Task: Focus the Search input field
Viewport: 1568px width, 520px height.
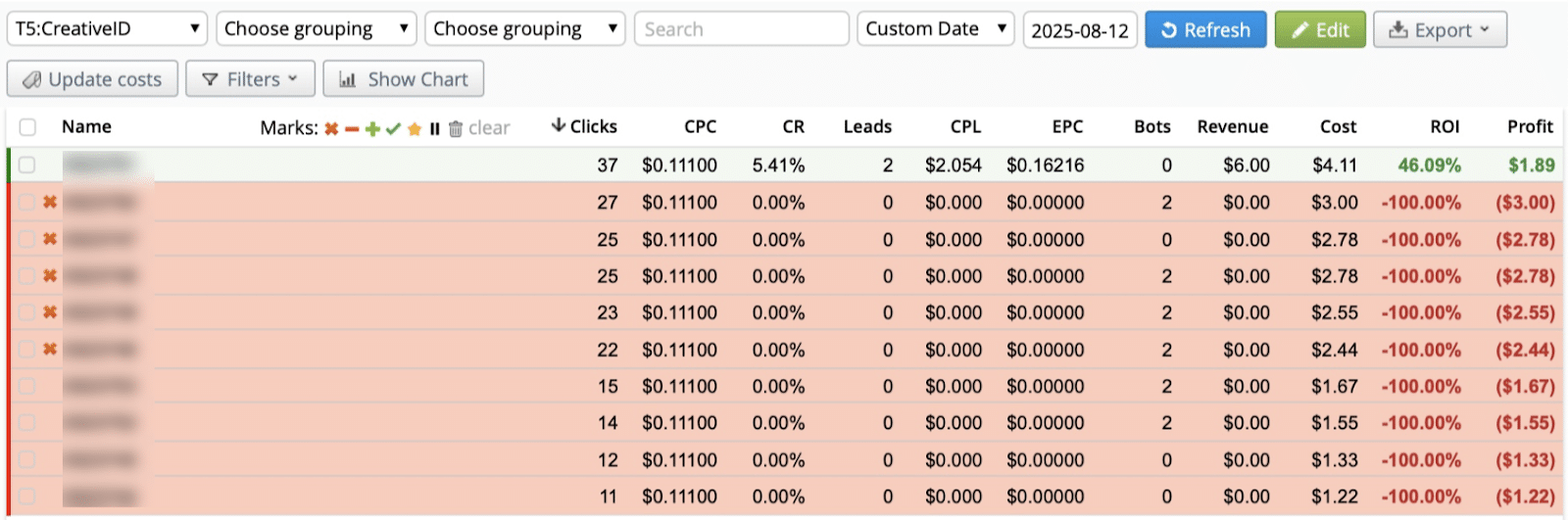Action: pos(741,29)
